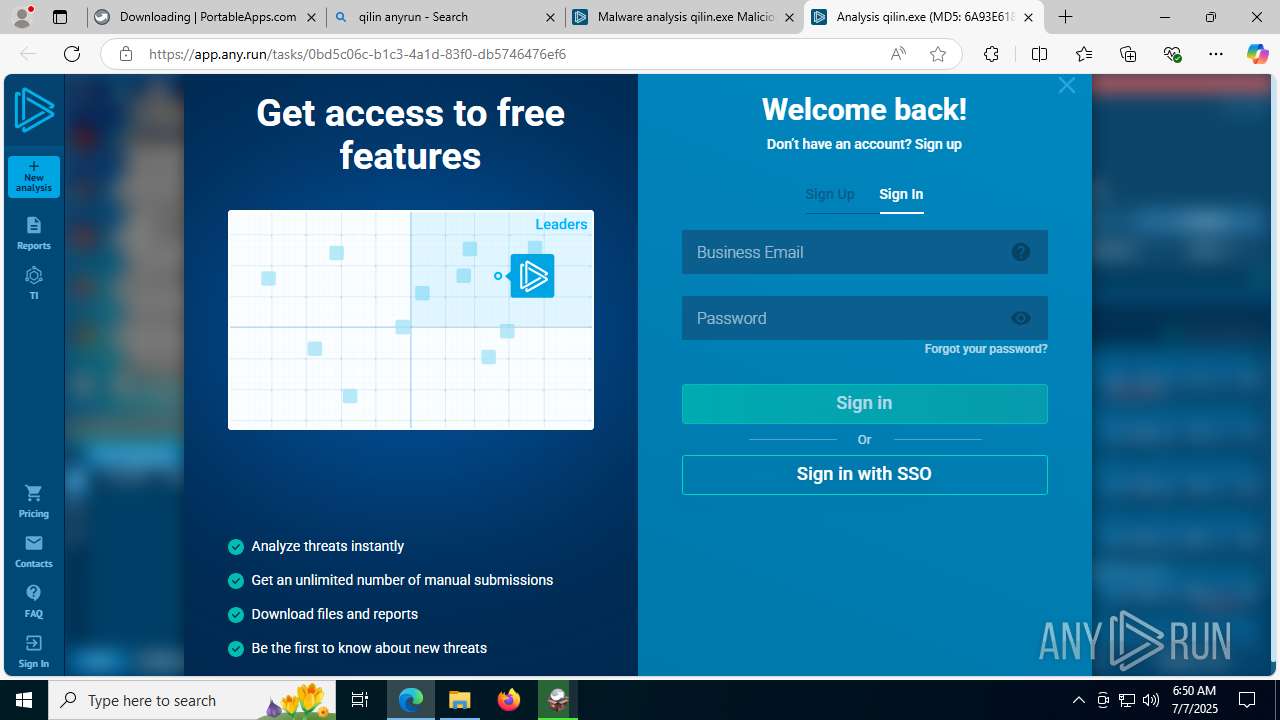
Task: Open TI threat intelligence in sidebar
Action: [x=34, y=283]
